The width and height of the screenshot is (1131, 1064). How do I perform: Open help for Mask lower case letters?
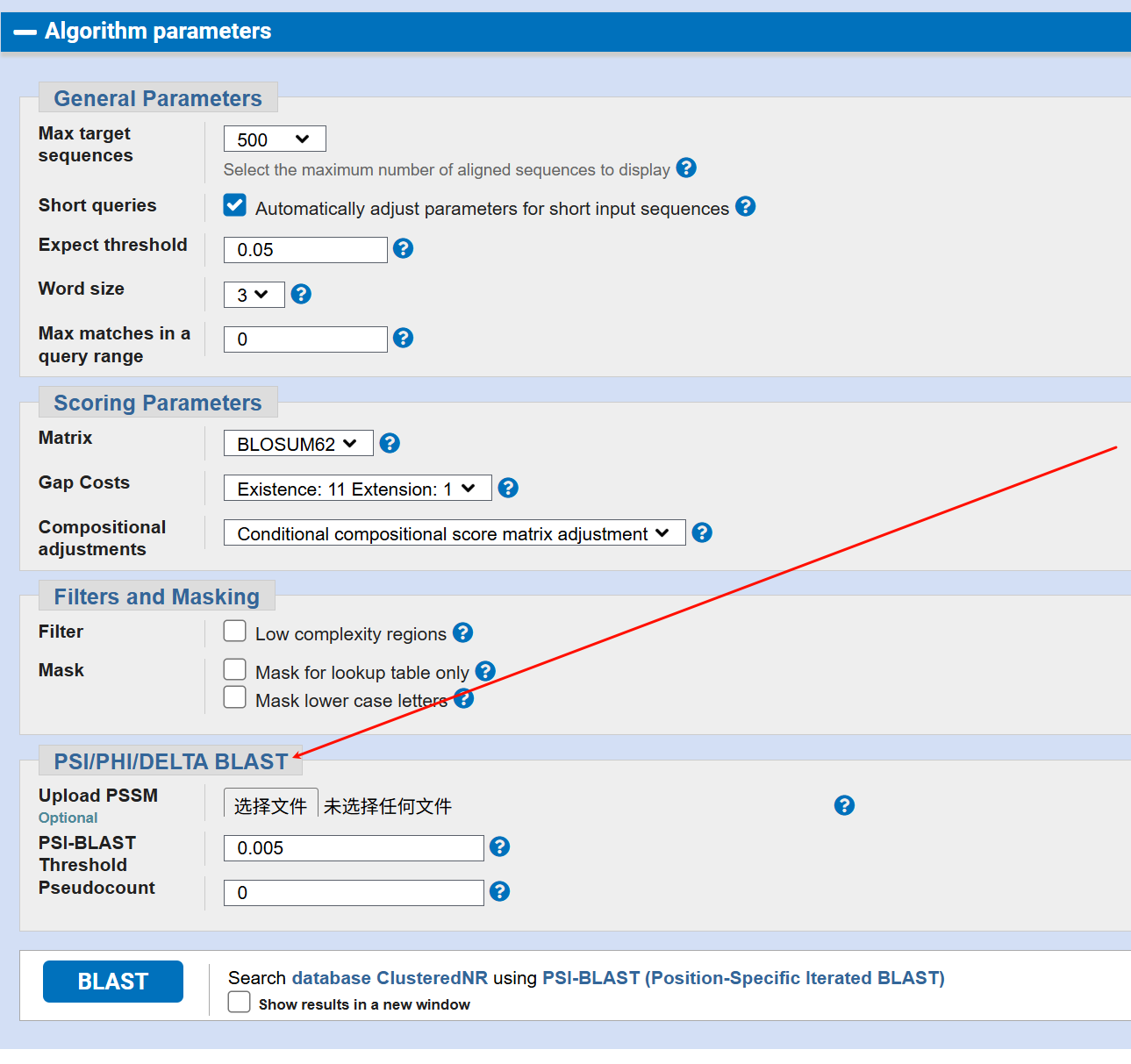coord(464,699)
